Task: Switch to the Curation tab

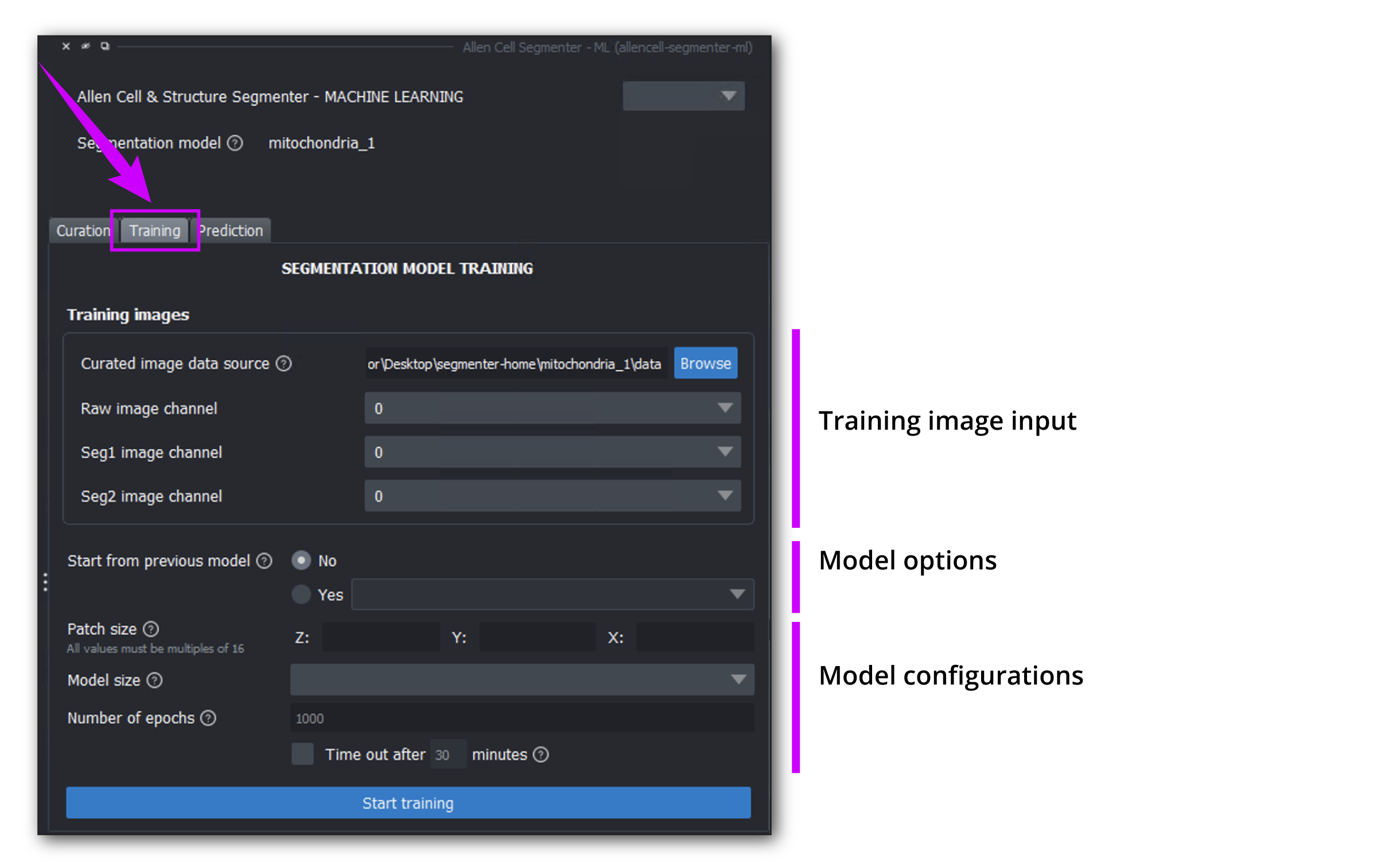Action: coord(83,231)
